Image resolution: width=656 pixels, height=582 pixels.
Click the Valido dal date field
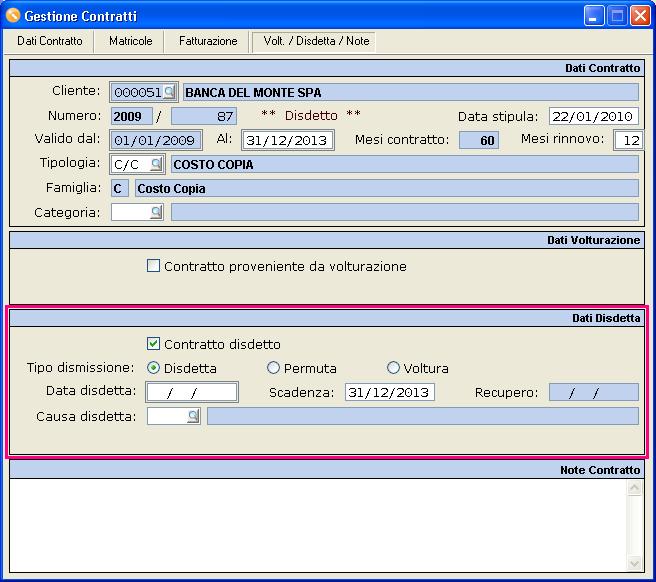(156, 140)
